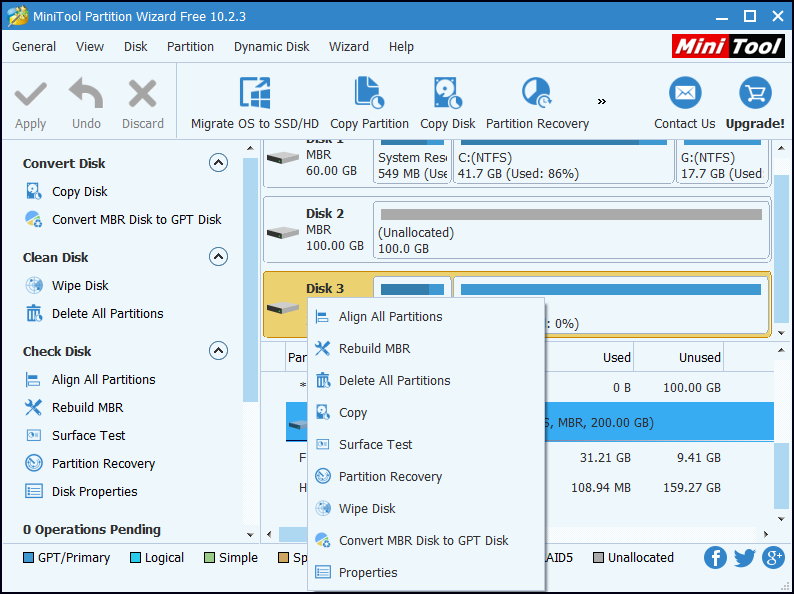Select Delete All Partitions in context menu
The image size is (794, 594).
426,380
